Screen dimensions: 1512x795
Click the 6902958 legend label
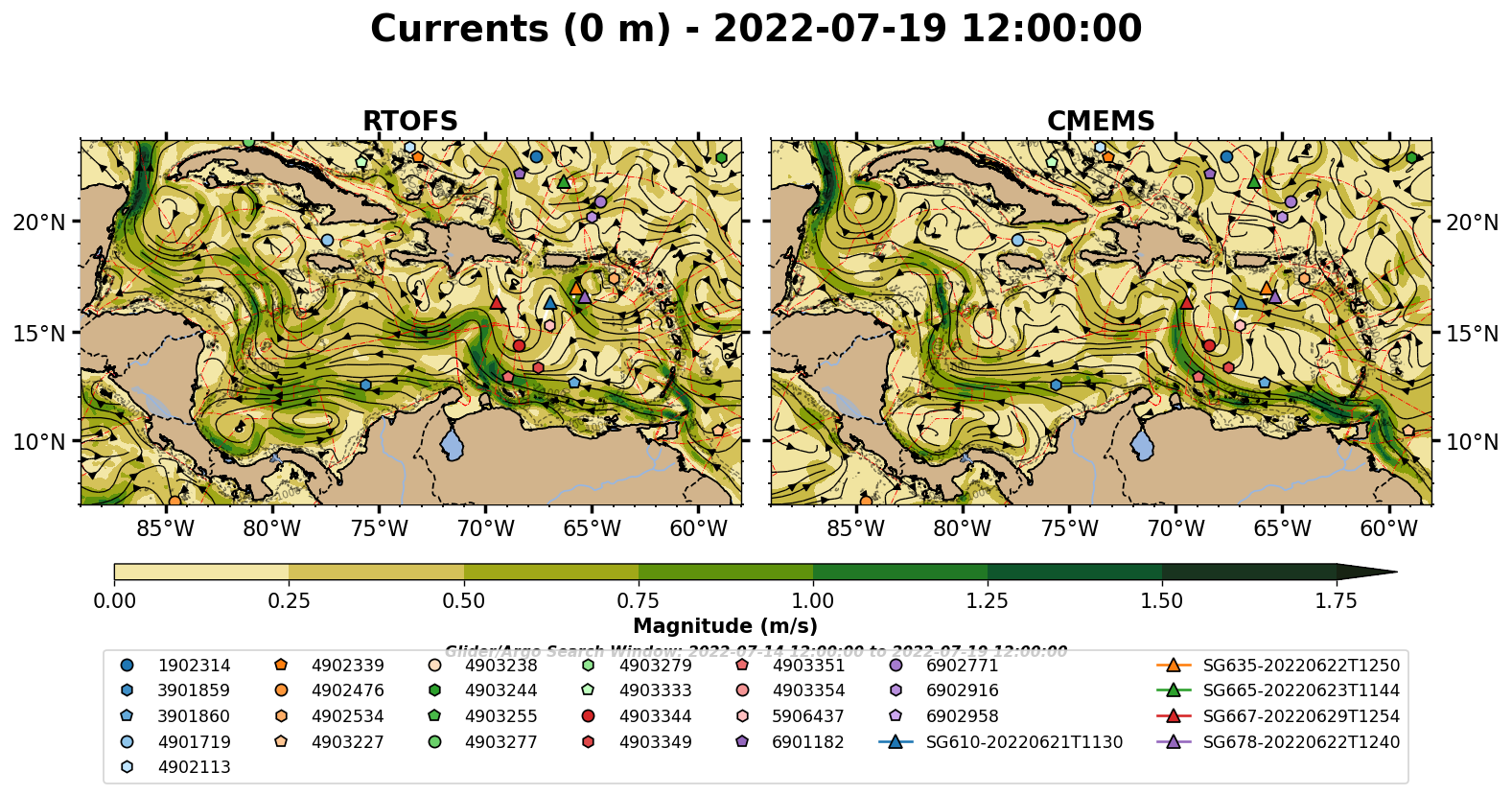[962, 716]
